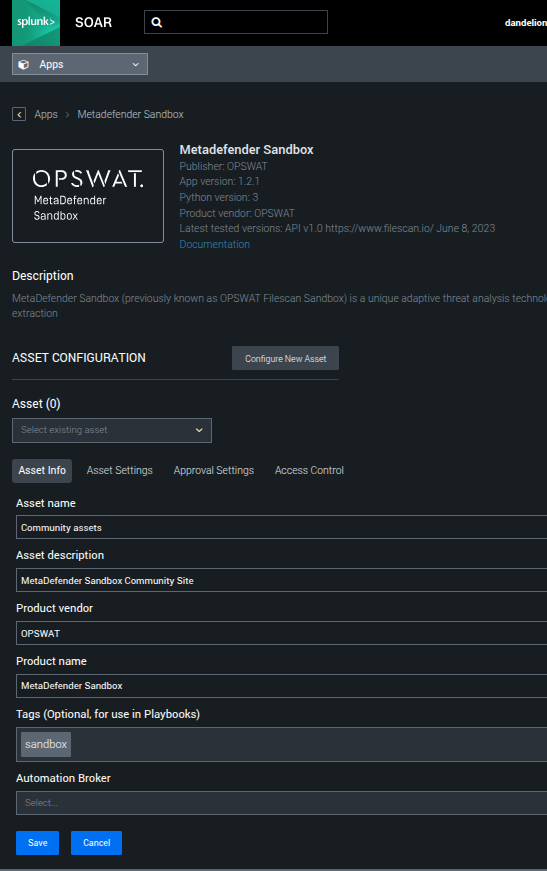Click Metadefender Sandbox breadcrumb text
The height and width of the screenshot is (871, 547).
pyautogui.click(x=131, y=114)
